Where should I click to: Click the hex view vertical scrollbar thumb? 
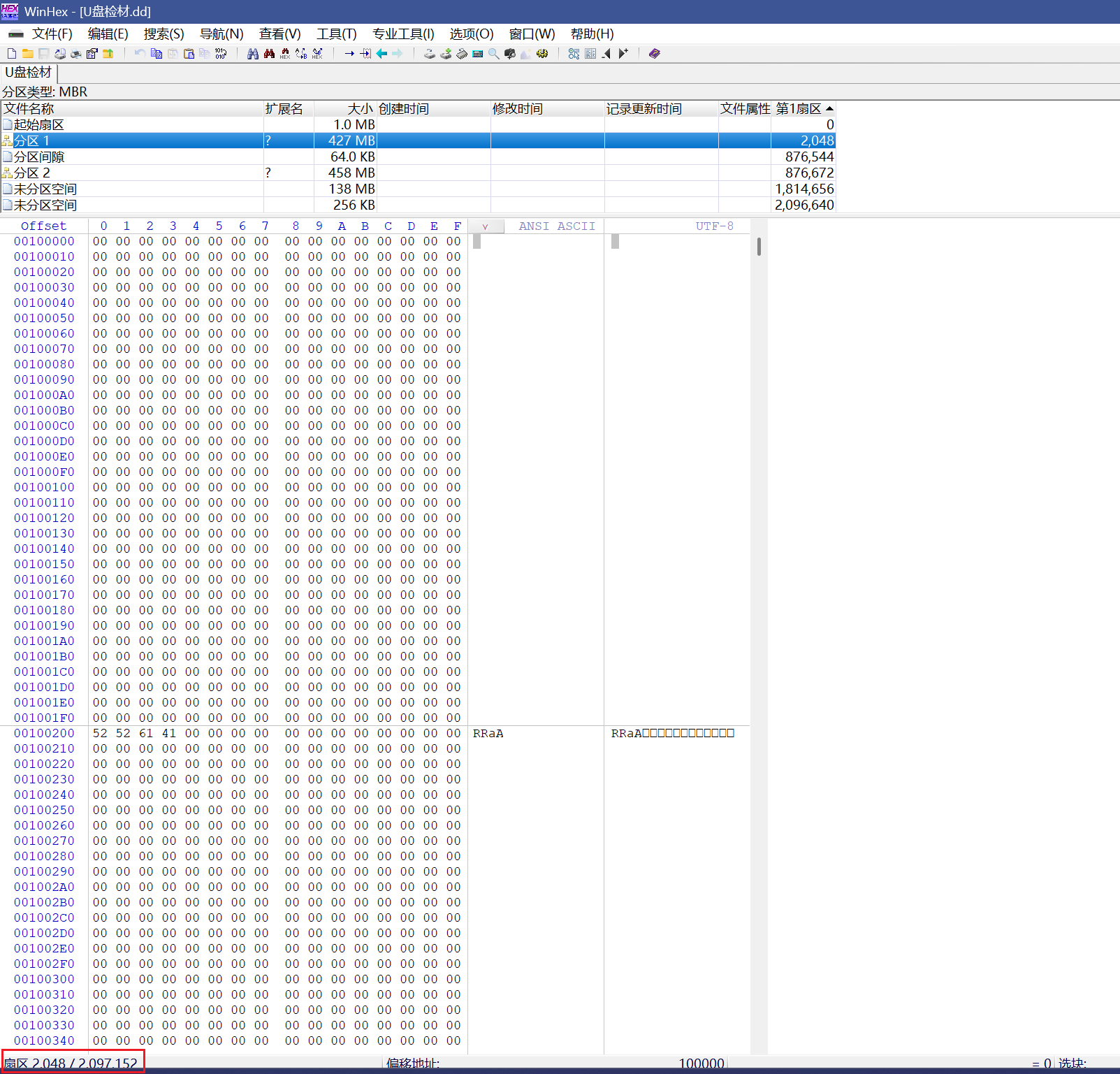point(759,247)
